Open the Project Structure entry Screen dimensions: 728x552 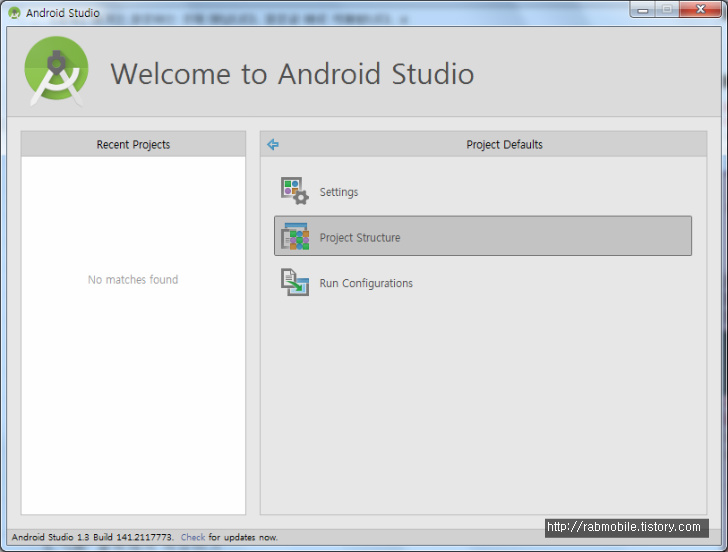coord(483,236)
